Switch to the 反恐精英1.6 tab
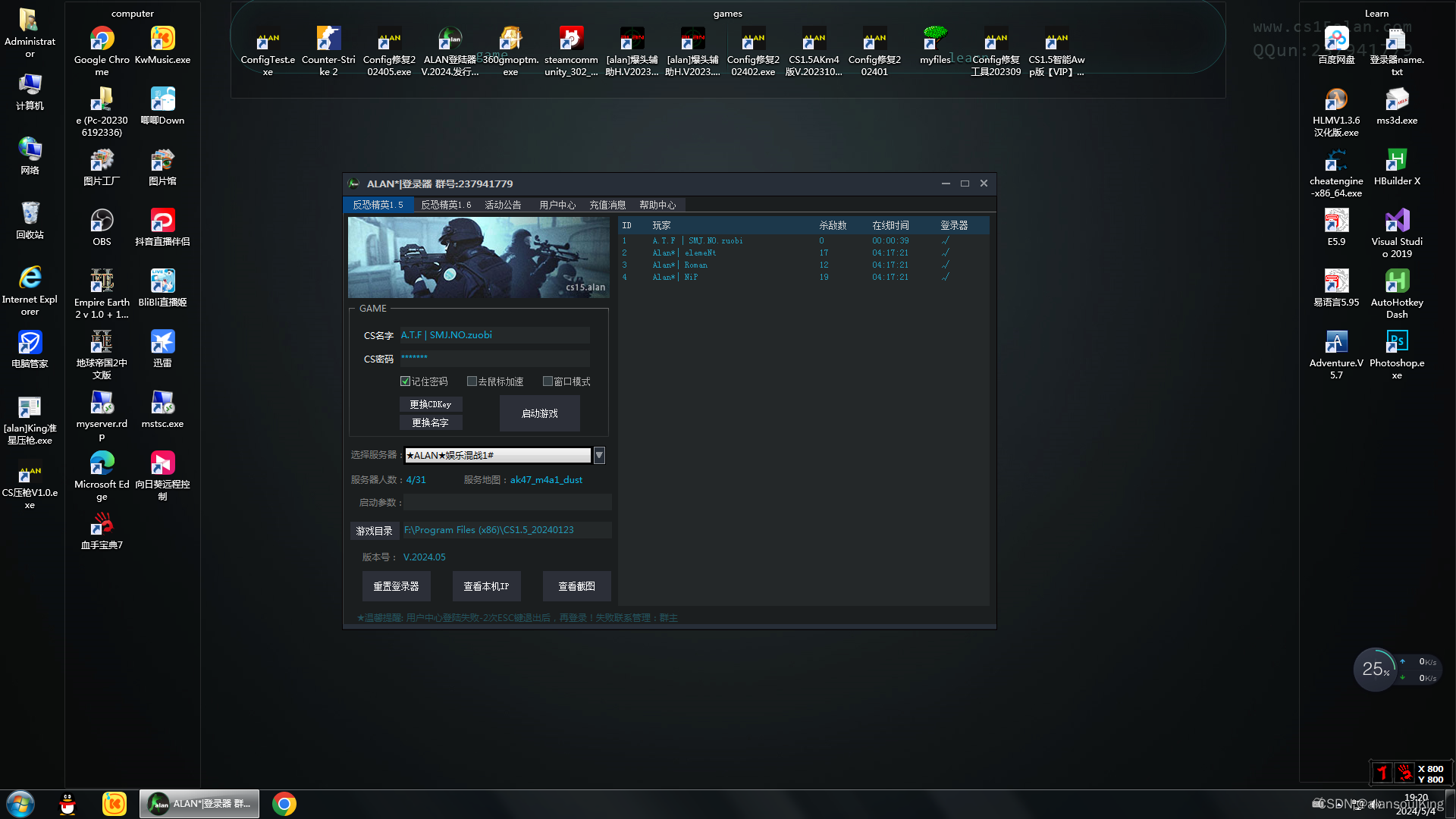This screenshot has width=1456, height=819. pos(446,205)
